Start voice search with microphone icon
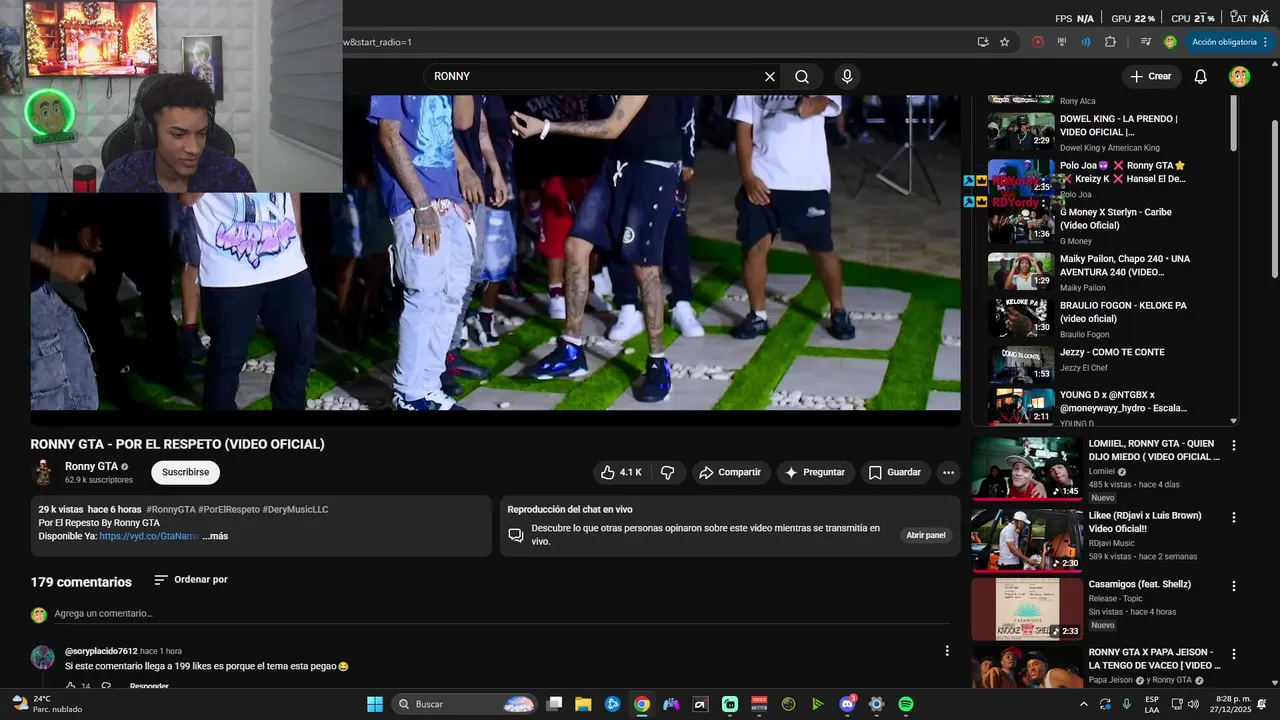1280x720 pixels. 847,76
